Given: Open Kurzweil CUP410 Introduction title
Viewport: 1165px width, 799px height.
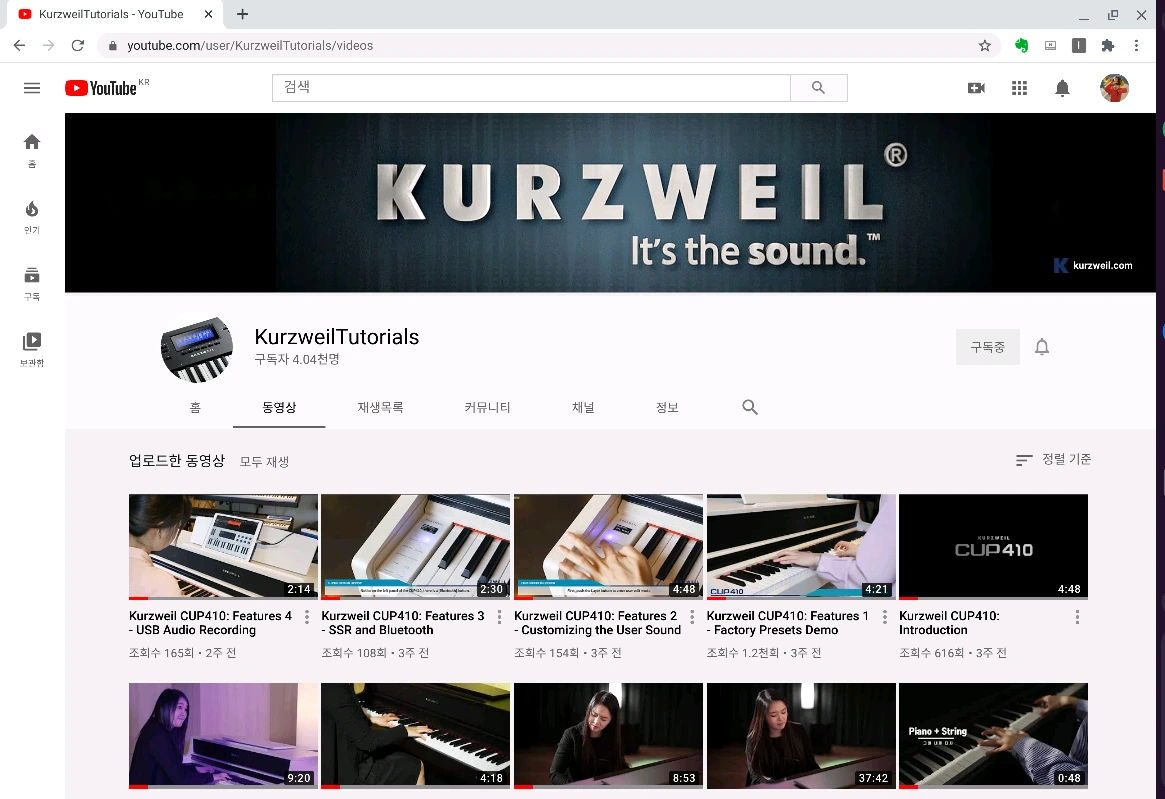Looking at the screenshot, I should [950, 623].
